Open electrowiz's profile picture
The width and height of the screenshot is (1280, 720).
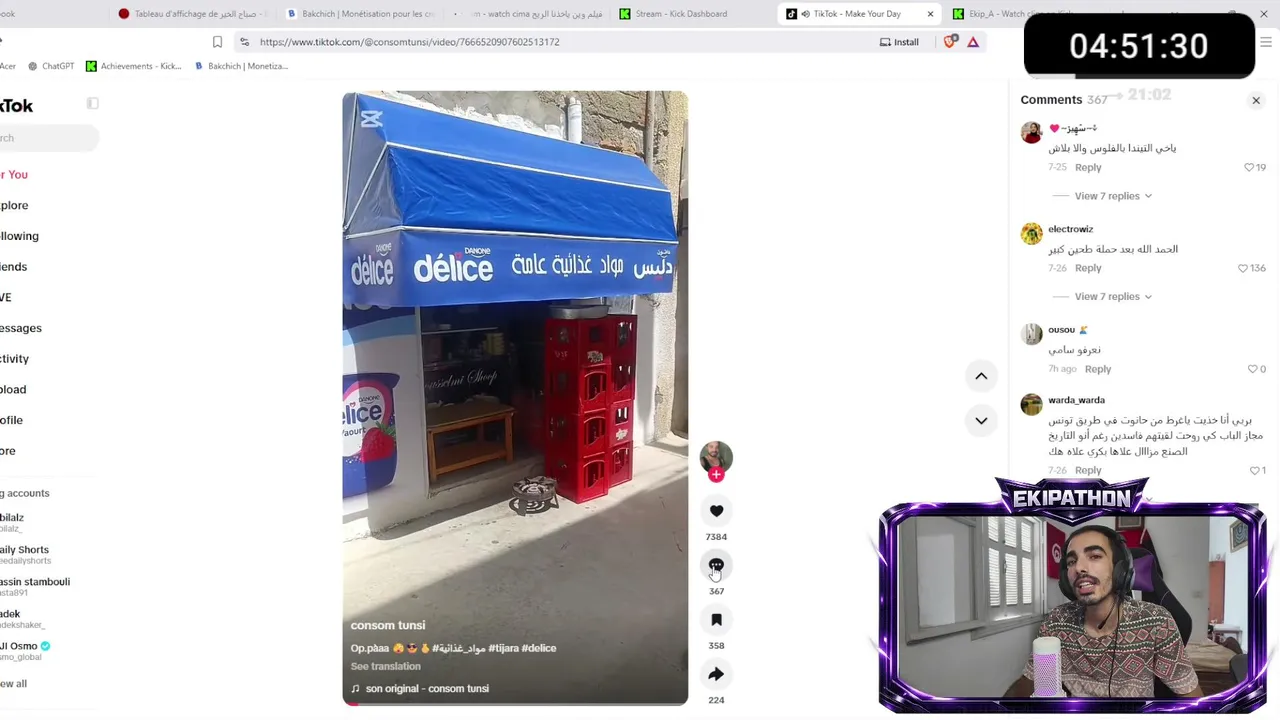1031,234
